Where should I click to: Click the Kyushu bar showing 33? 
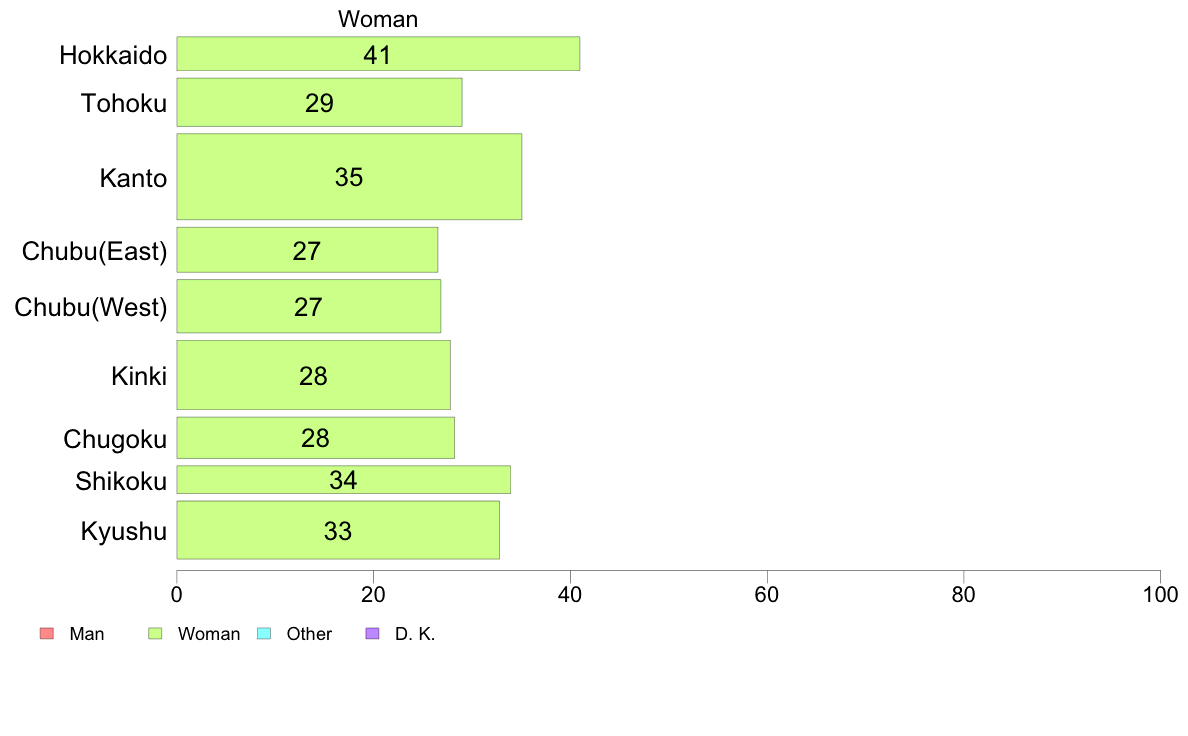point(338,531)
